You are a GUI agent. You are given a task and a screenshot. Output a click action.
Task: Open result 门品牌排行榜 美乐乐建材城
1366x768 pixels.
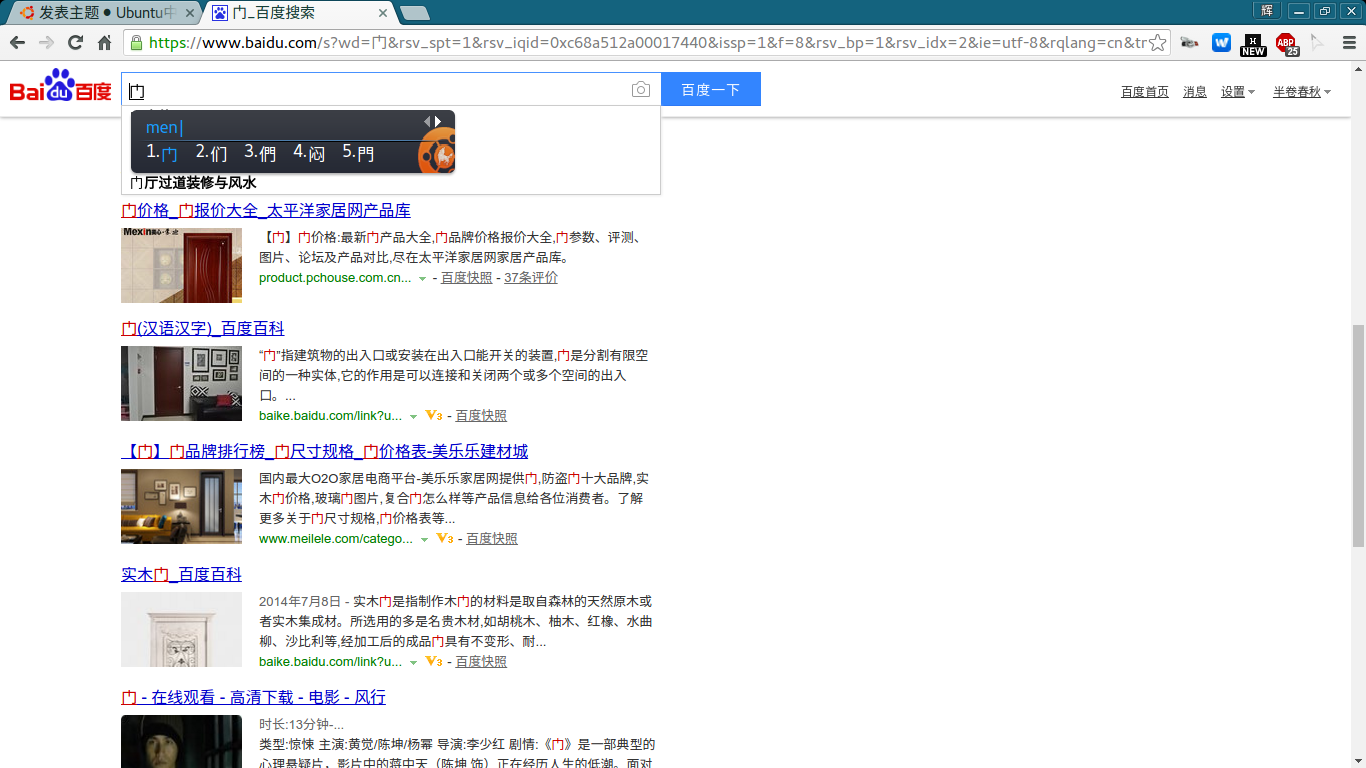pyautogui.click(x=324, y=451)
